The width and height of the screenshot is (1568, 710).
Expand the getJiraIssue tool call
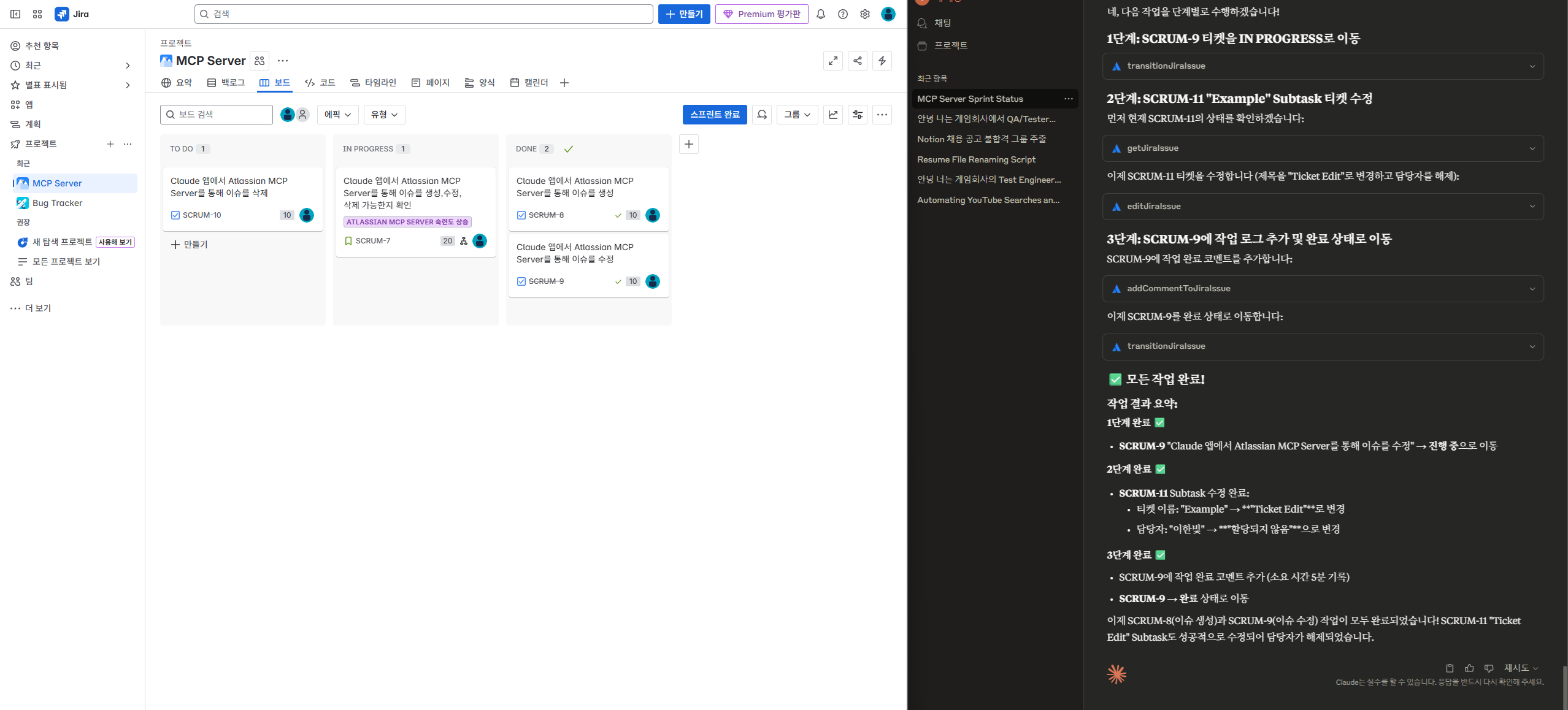1323,148
